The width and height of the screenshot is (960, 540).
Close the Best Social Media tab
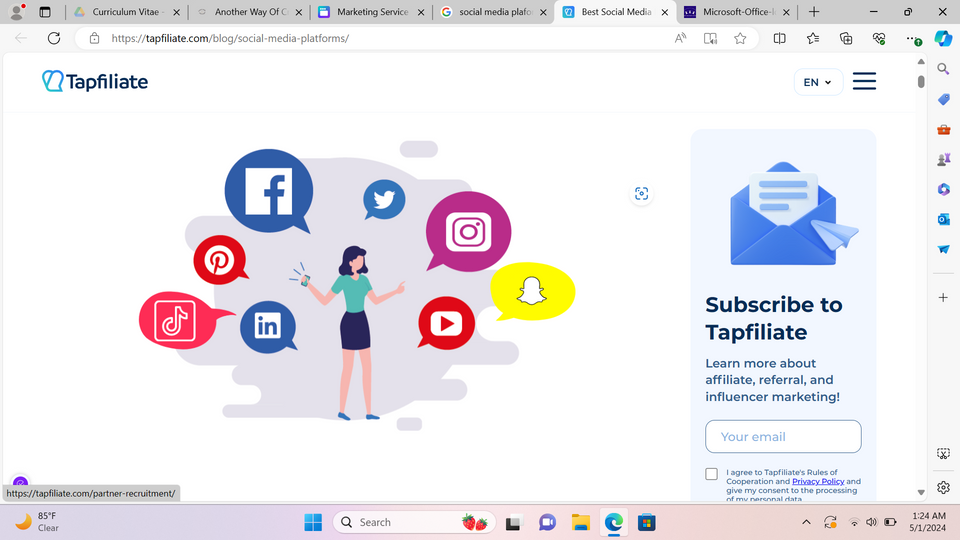(x=665, y=12)
